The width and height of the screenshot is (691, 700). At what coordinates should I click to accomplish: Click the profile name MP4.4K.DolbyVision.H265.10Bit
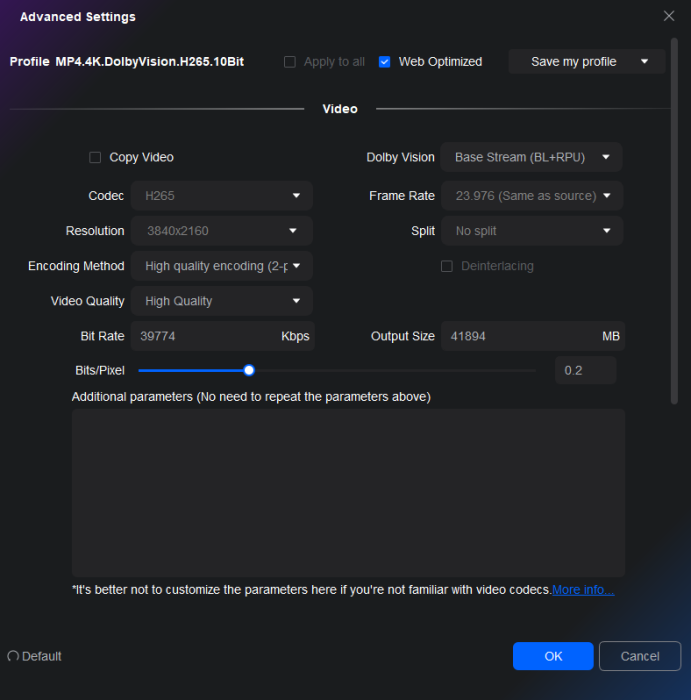150,62
